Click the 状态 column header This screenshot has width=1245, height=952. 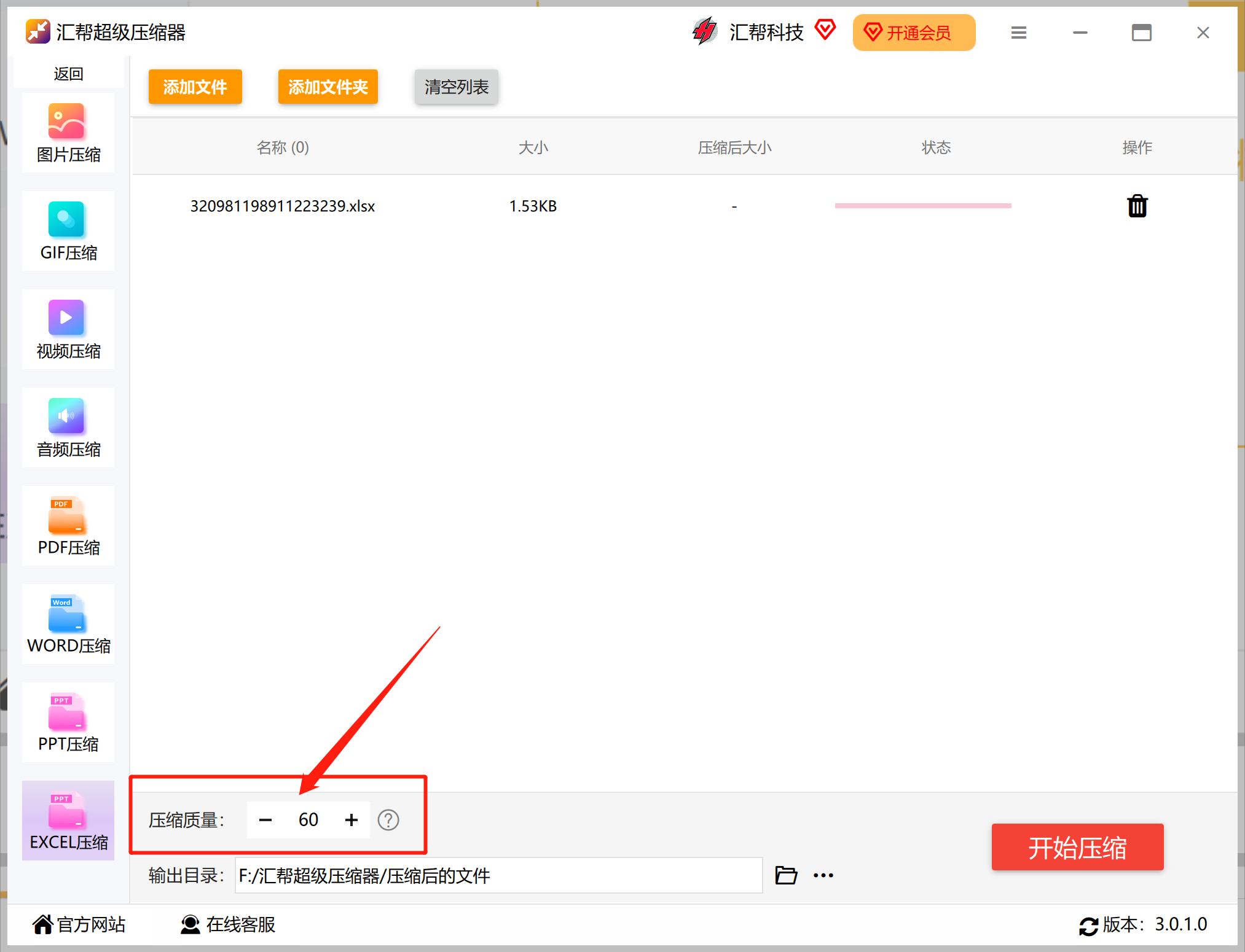point(936,147)
